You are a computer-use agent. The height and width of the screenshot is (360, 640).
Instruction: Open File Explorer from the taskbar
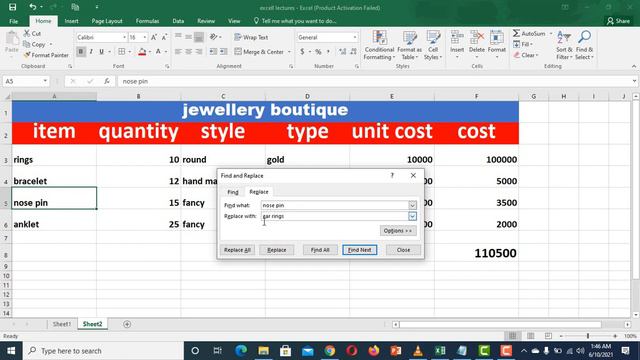(x=264, y=351)
